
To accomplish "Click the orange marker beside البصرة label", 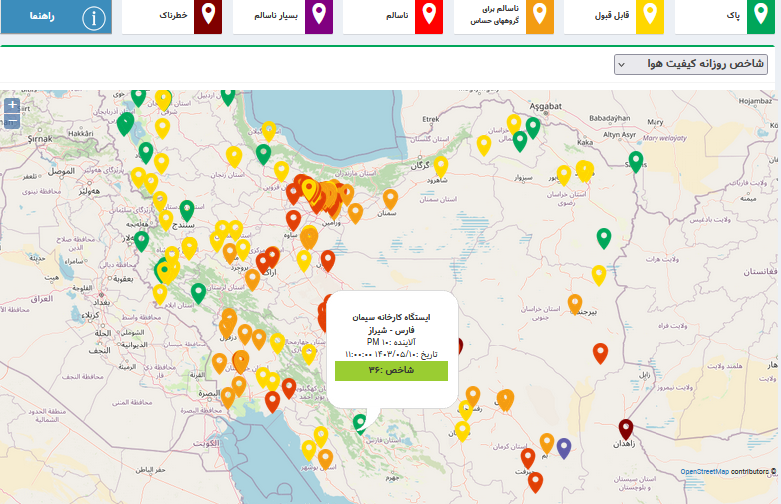I will tap(228, 397).
